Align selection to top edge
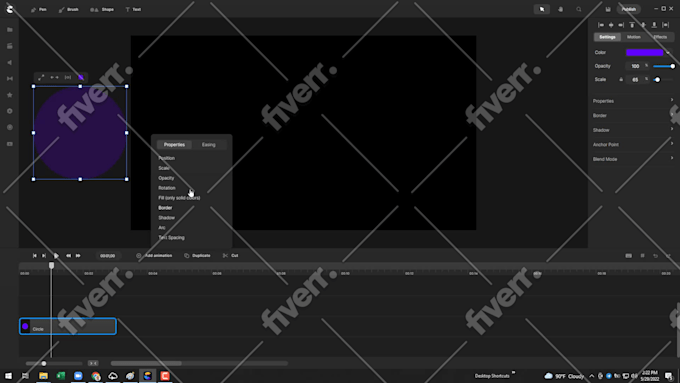The height and width of the screenshot is (383, 680). point(632,25)
